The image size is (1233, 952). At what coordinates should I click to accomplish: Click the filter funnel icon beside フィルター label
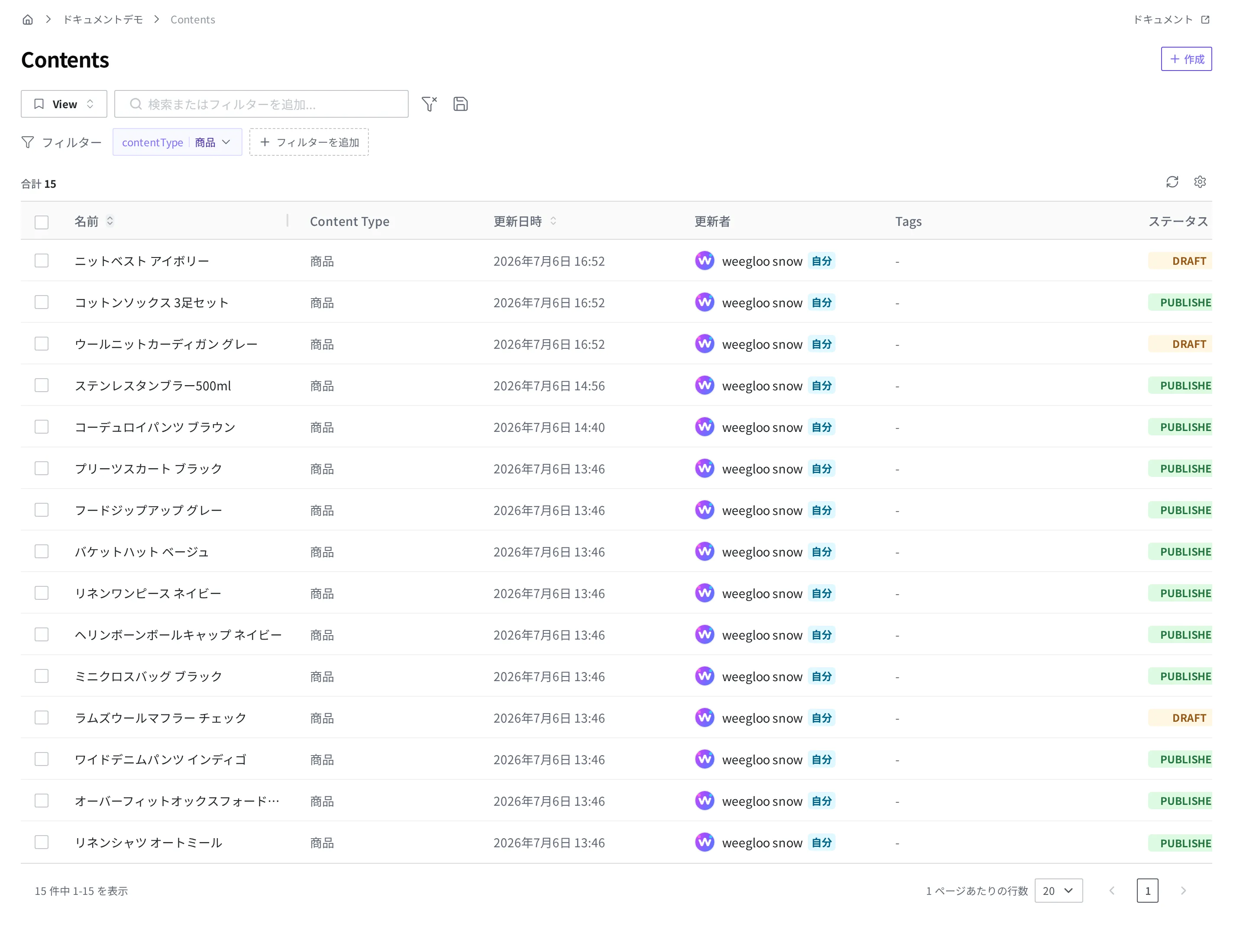28,142
